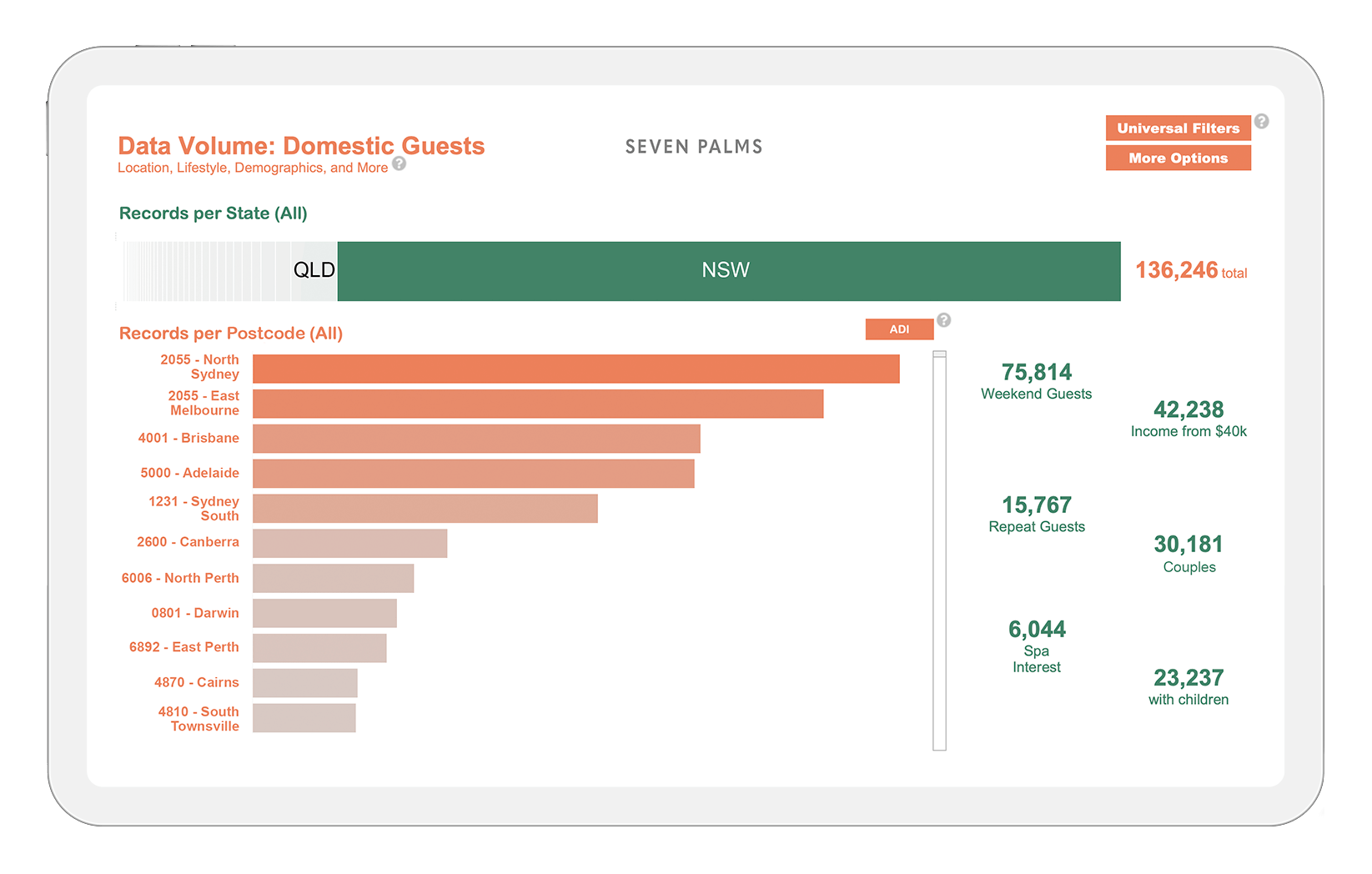Viewport: 1372px width, 874px height.
Task: Click the 75,814 Weekend Guests figure
Action: tap(1037, 381)
